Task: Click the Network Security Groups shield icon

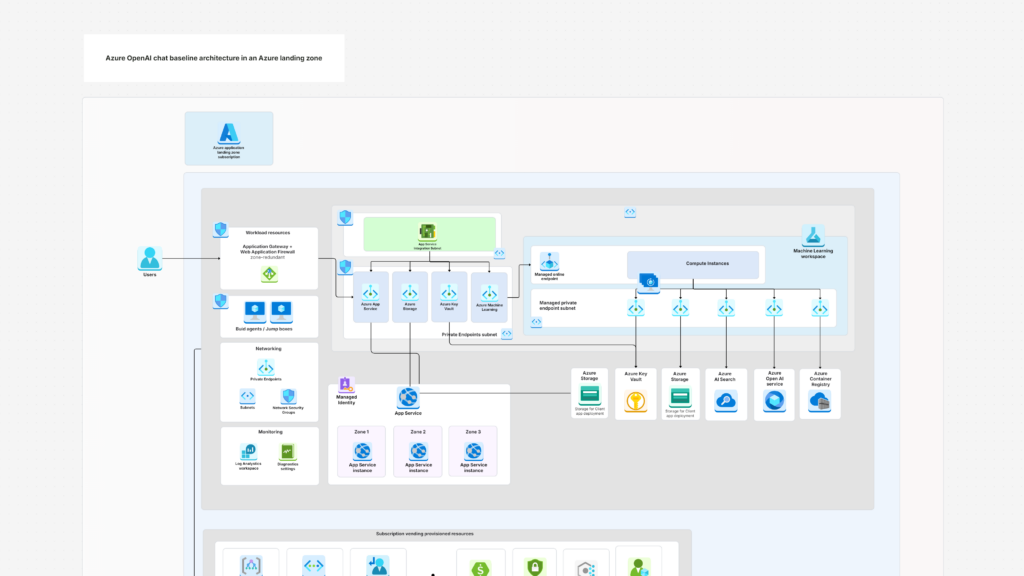Action: coord(288,397)
